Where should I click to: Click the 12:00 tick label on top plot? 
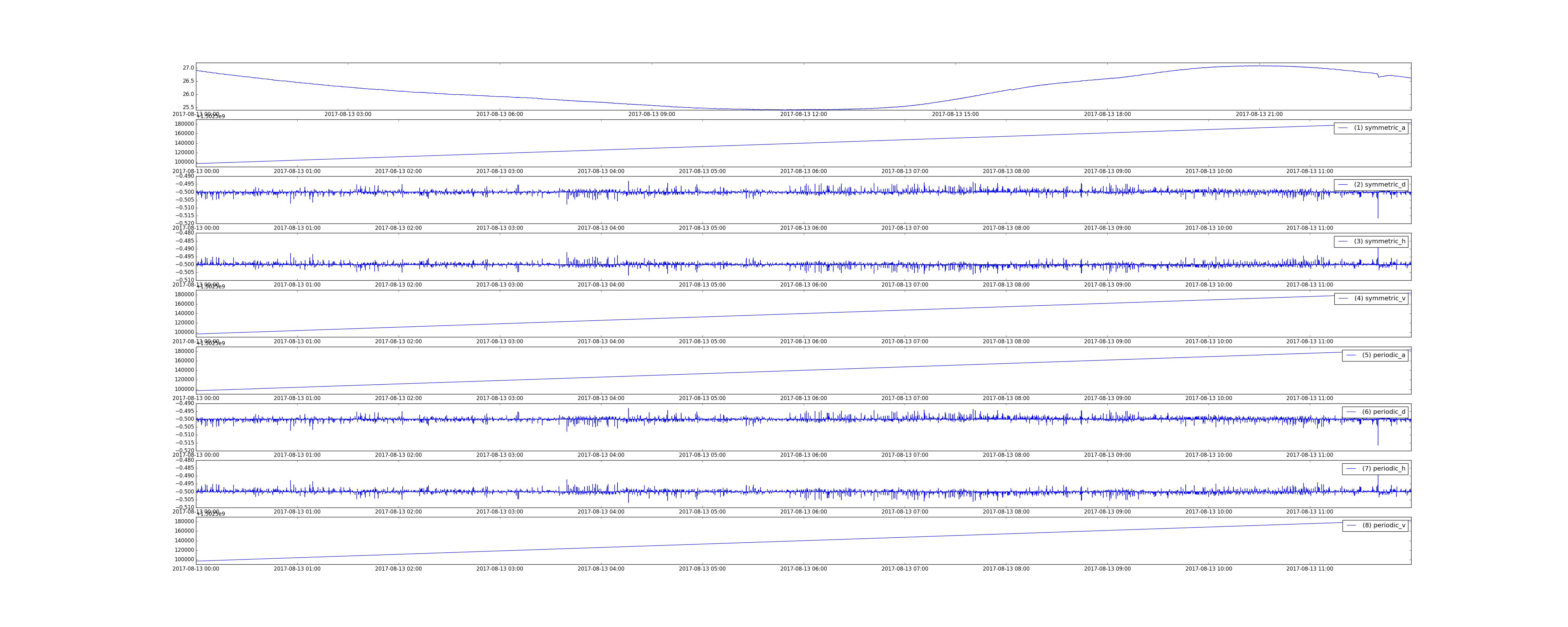[x=803, y=114]
